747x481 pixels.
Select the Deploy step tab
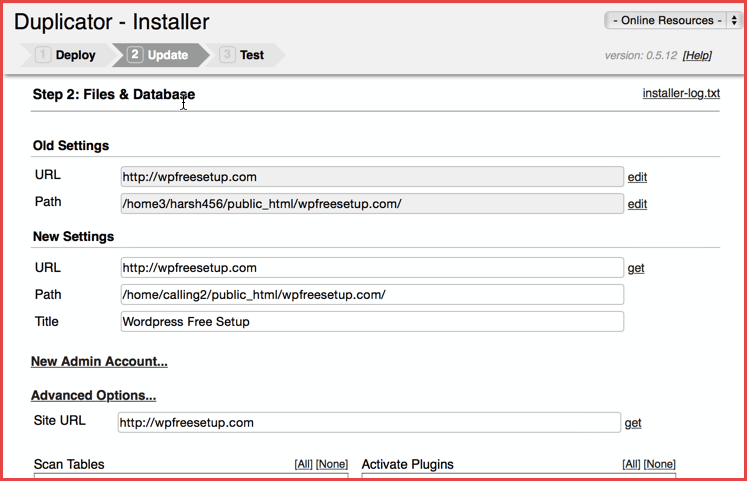[66, 55]
